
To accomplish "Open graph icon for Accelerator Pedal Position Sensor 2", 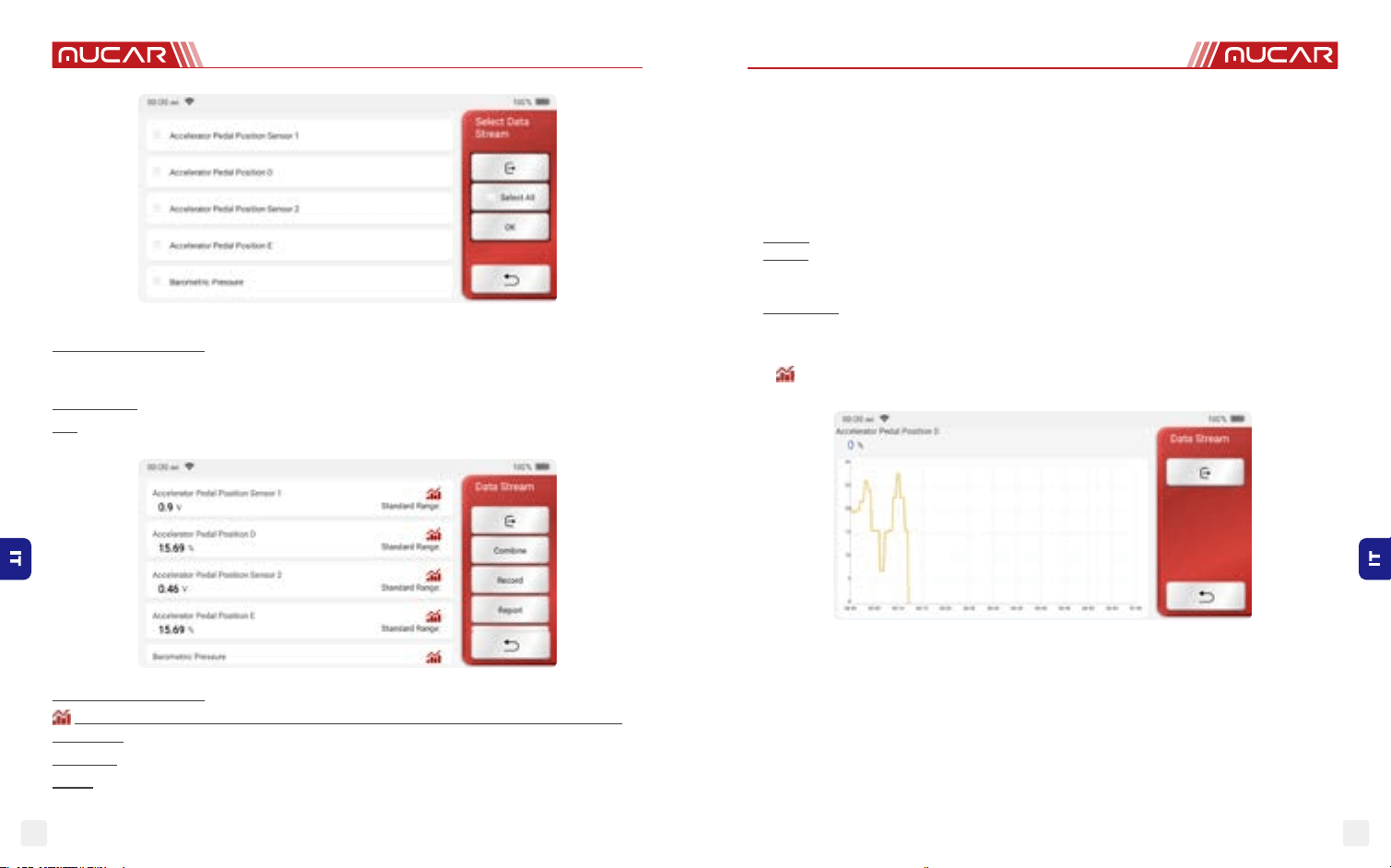I will (433, 575).
